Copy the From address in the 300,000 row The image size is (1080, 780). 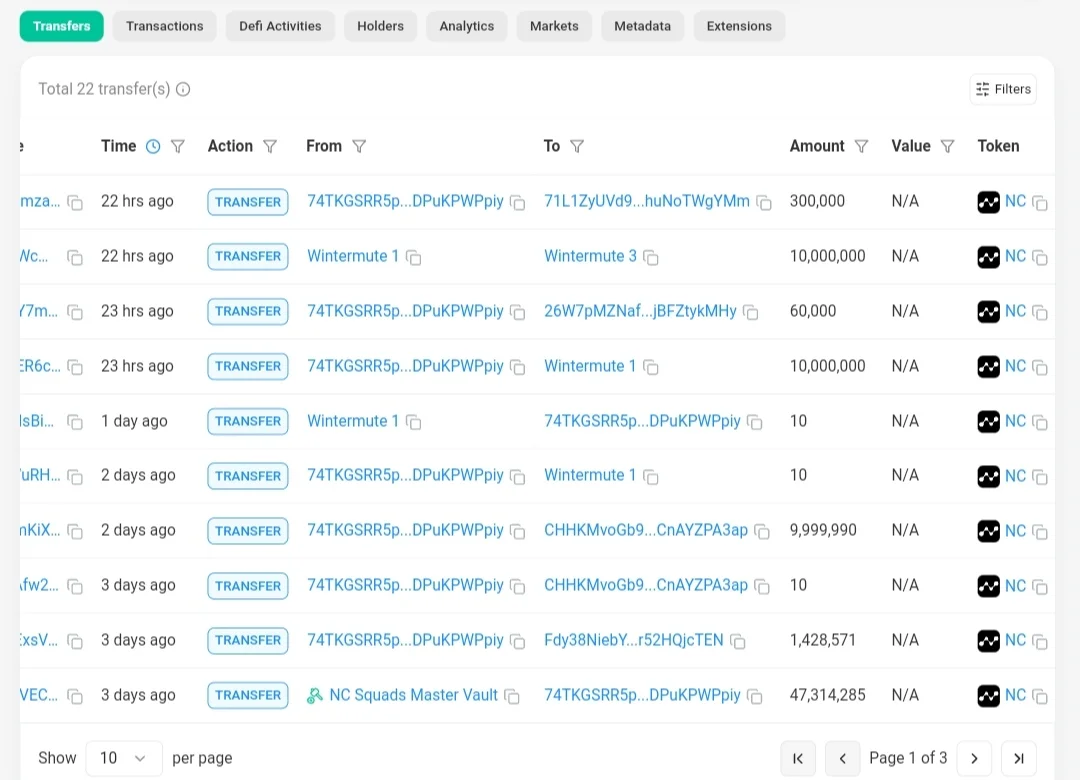click(517, 203)
